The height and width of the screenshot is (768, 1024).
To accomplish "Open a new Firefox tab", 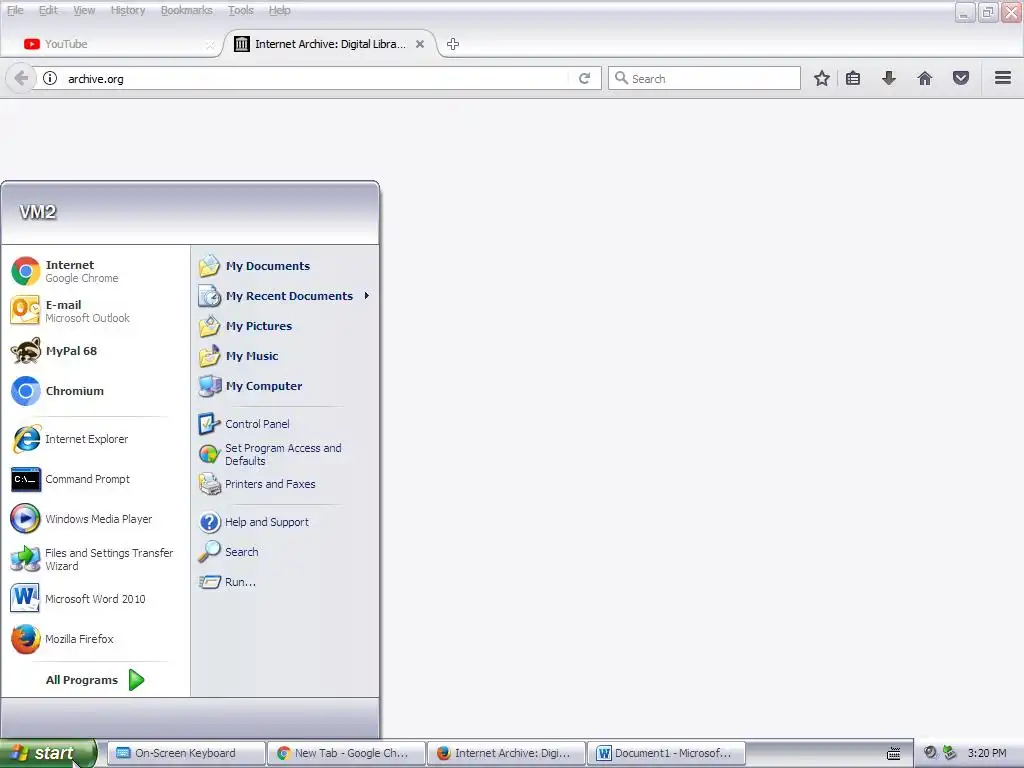I will point(453,44).
